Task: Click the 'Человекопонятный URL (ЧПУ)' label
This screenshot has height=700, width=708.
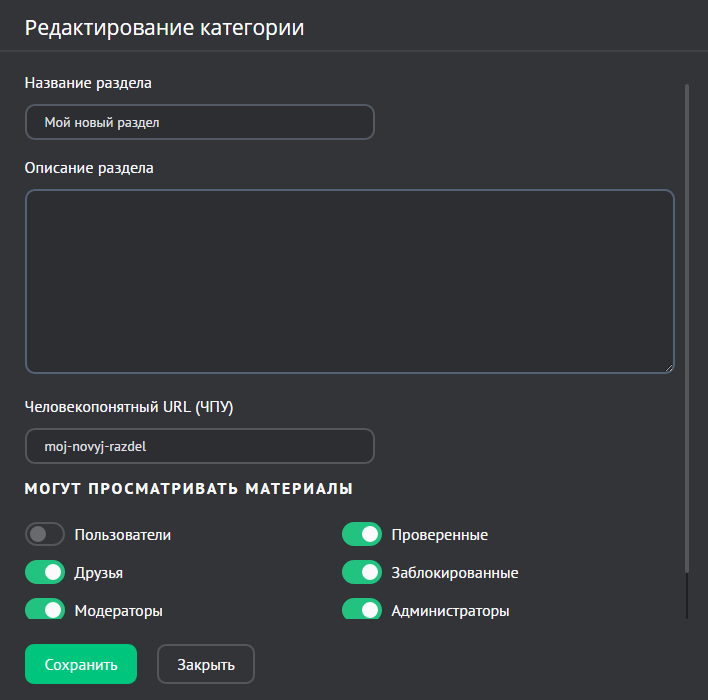Action: point(128,406)
